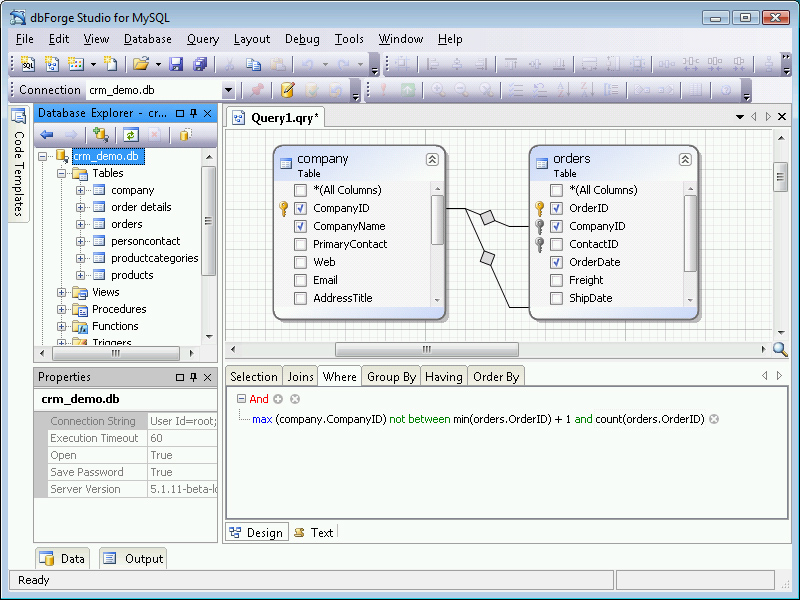Remove And group with its x icon
This screenshot has height=600, width=800.
click(295, 399)
